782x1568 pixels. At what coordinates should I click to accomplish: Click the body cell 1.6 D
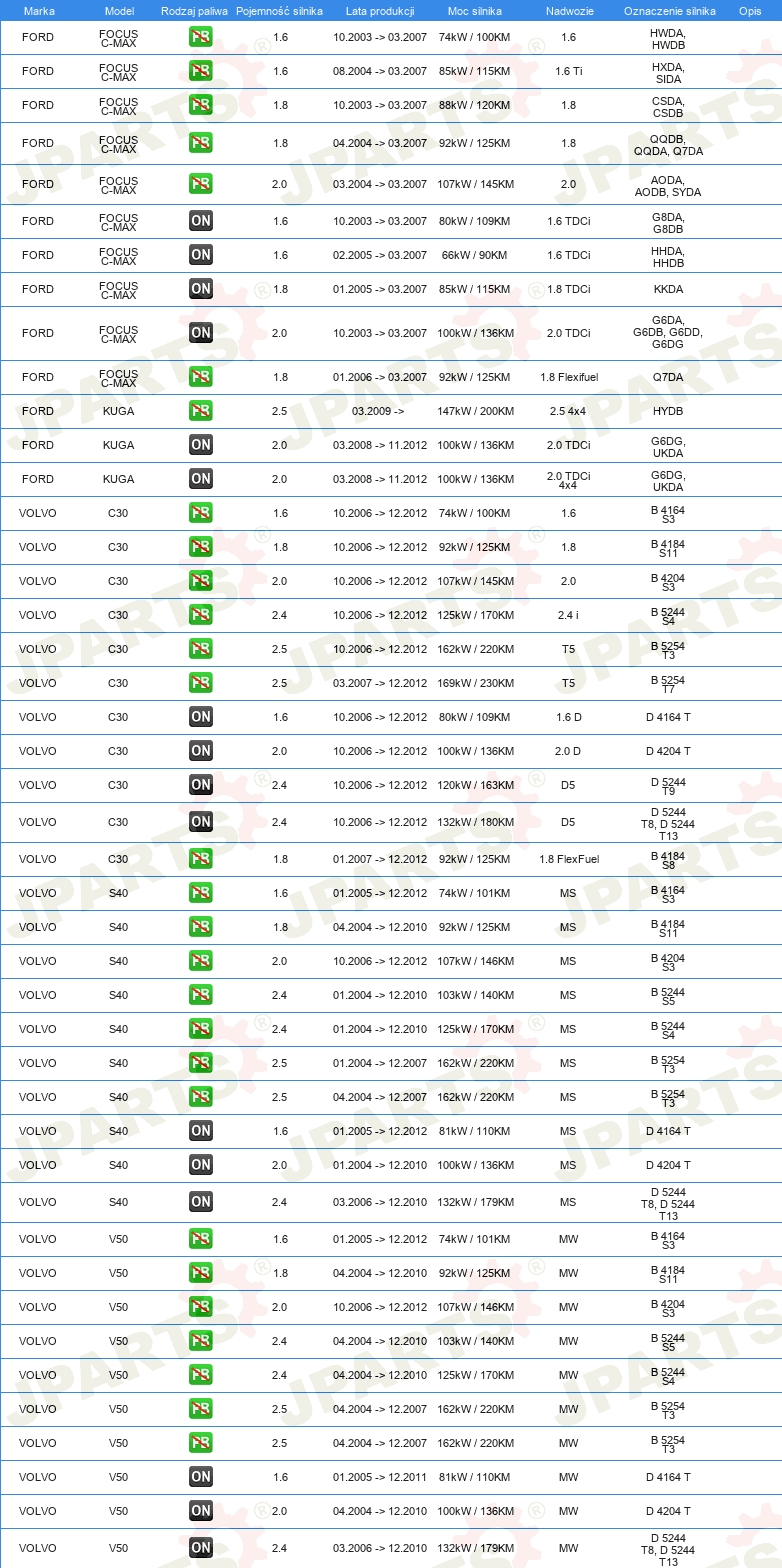(568, 718)
